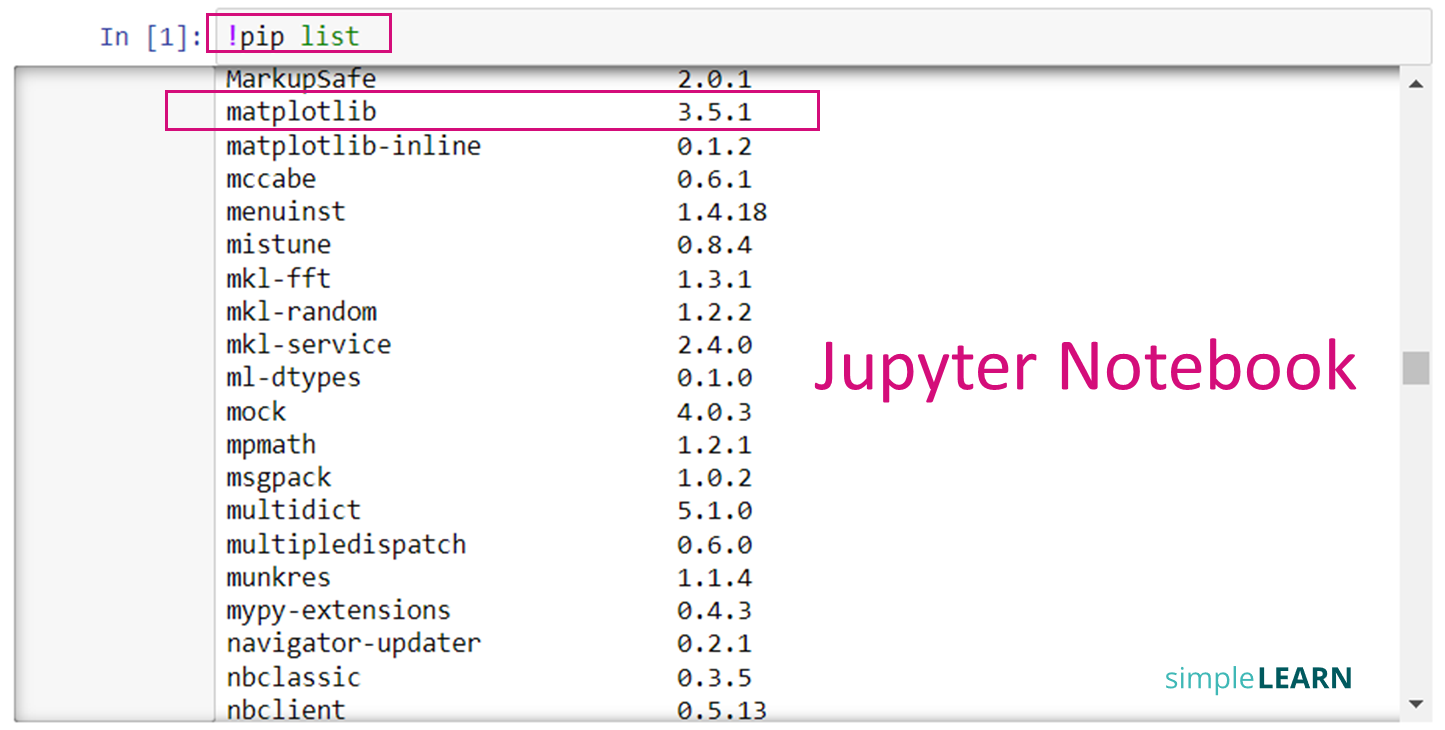Click the matplotlib package name in output
The width and height of the screenshot is (1445, 730).
[x=301, y=112]
